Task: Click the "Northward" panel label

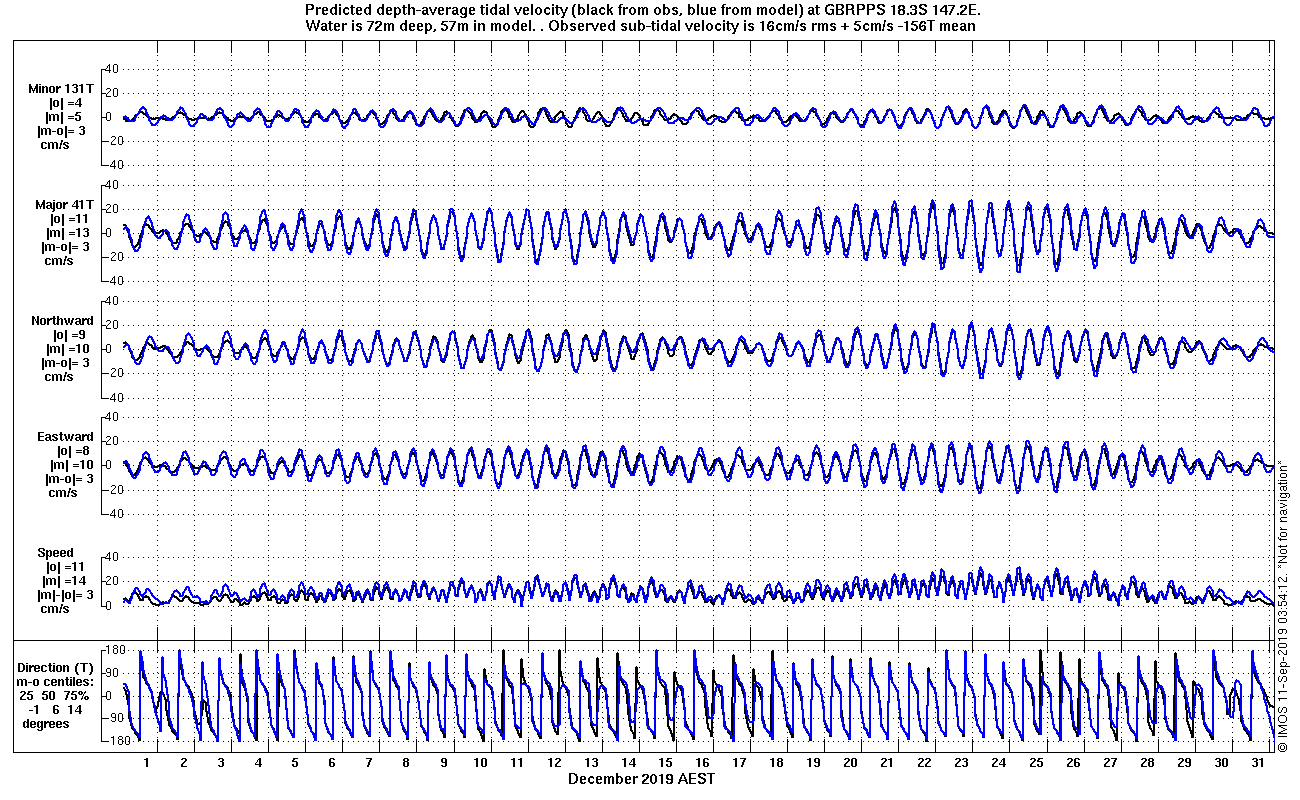Action: click(62, 321)
